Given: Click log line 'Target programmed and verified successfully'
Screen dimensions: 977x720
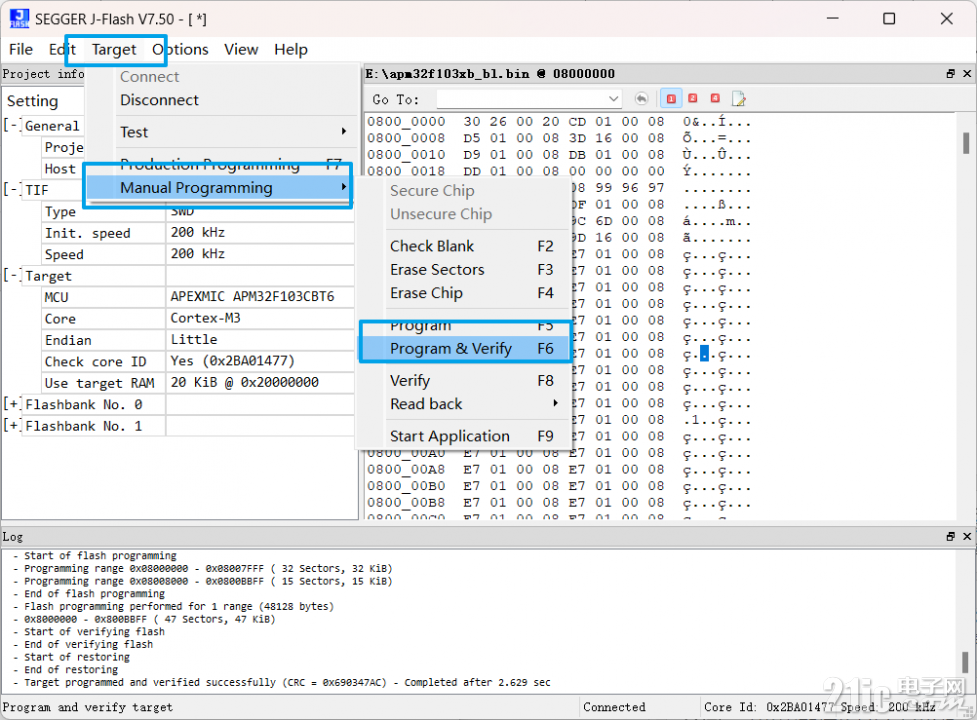Looking at the screenshot, I should 287,682.
